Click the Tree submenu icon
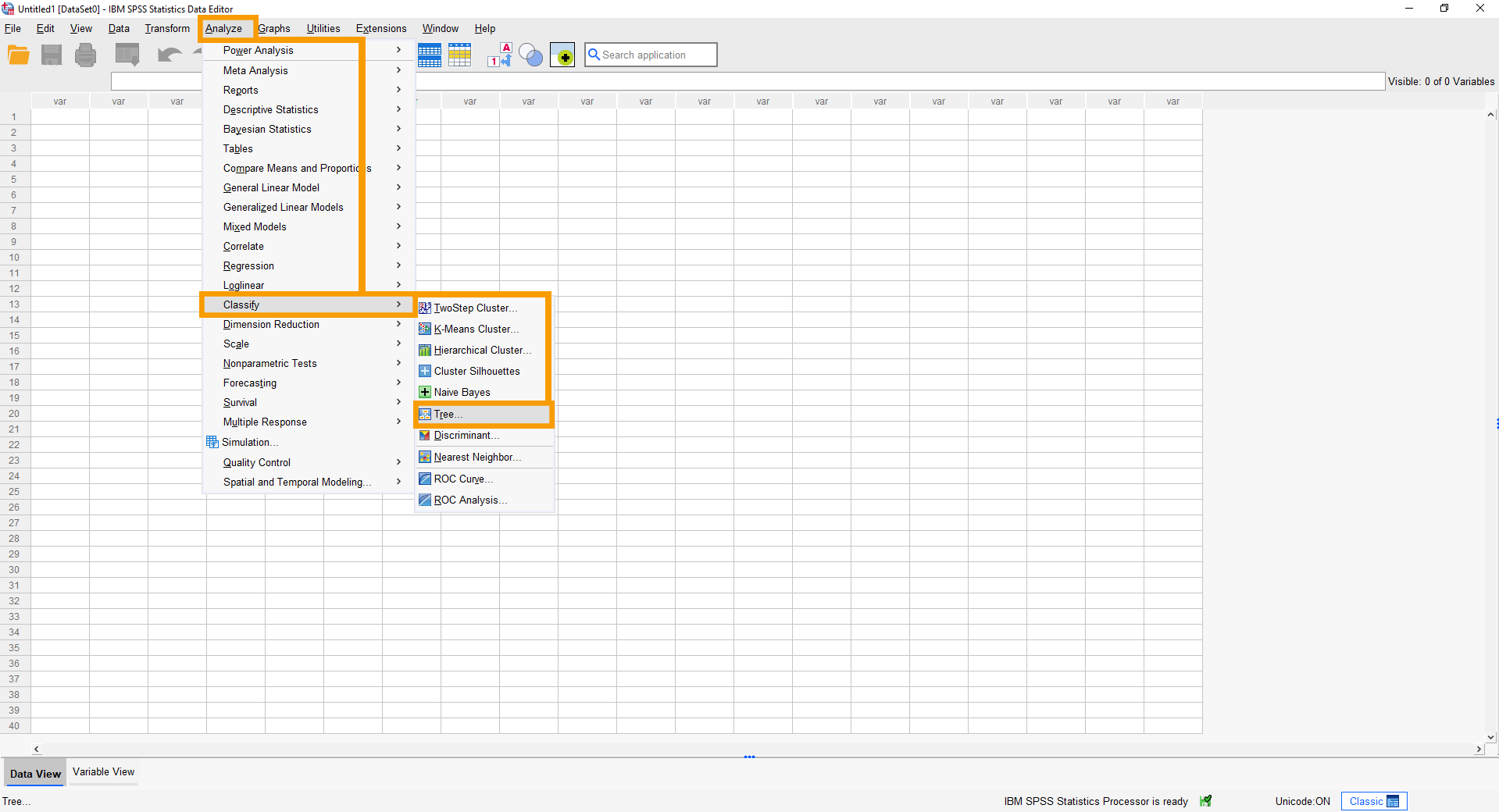The image size is (1499, 812). tap(425, 414)
